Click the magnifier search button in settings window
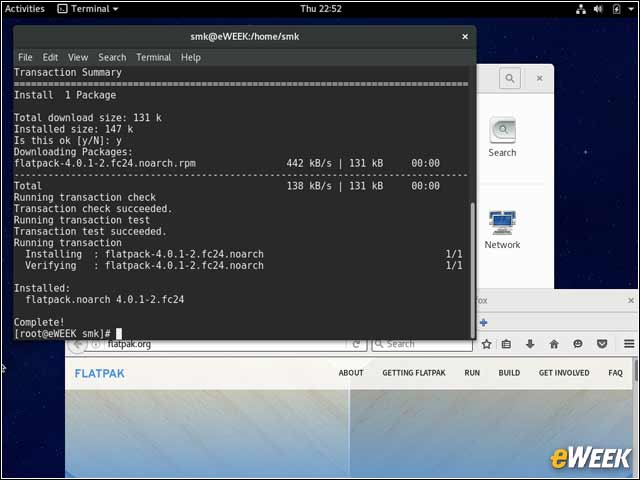640x480 pixels. (x=510, y=78)
